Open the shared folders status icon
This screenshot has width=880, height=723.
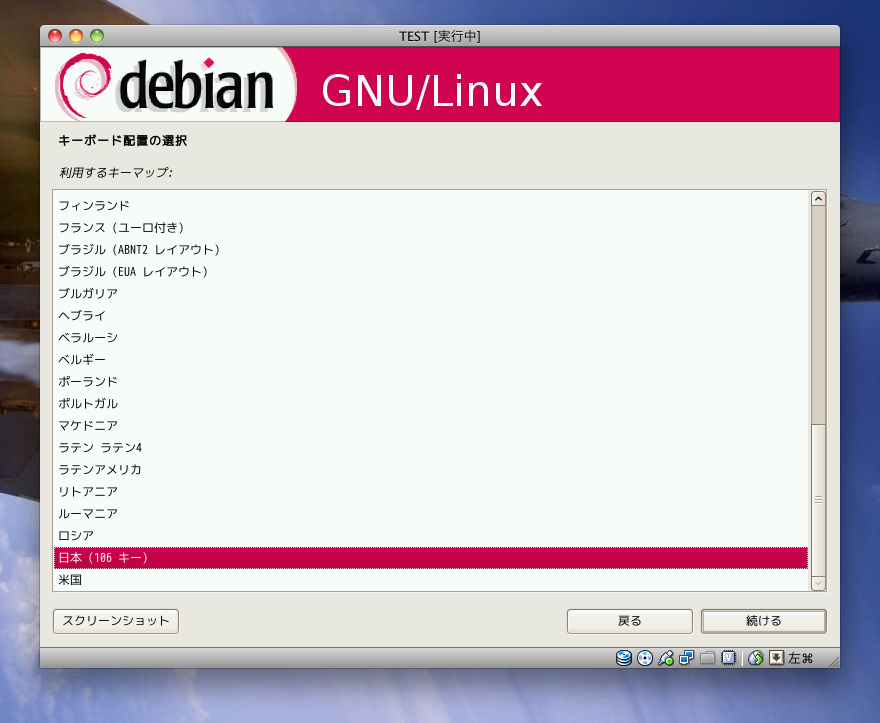[707, 658]
